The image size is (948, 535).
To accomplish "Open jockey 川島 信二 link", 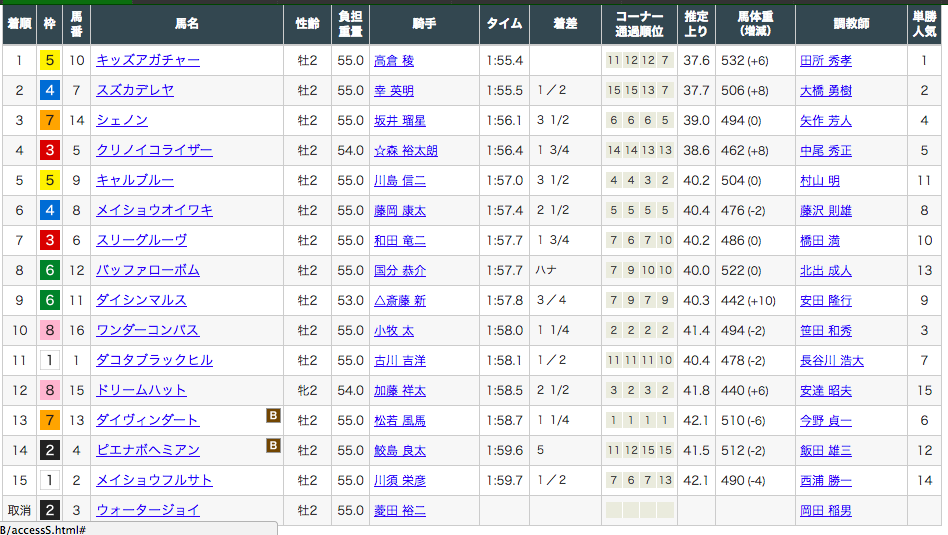I will coord(400,180).
